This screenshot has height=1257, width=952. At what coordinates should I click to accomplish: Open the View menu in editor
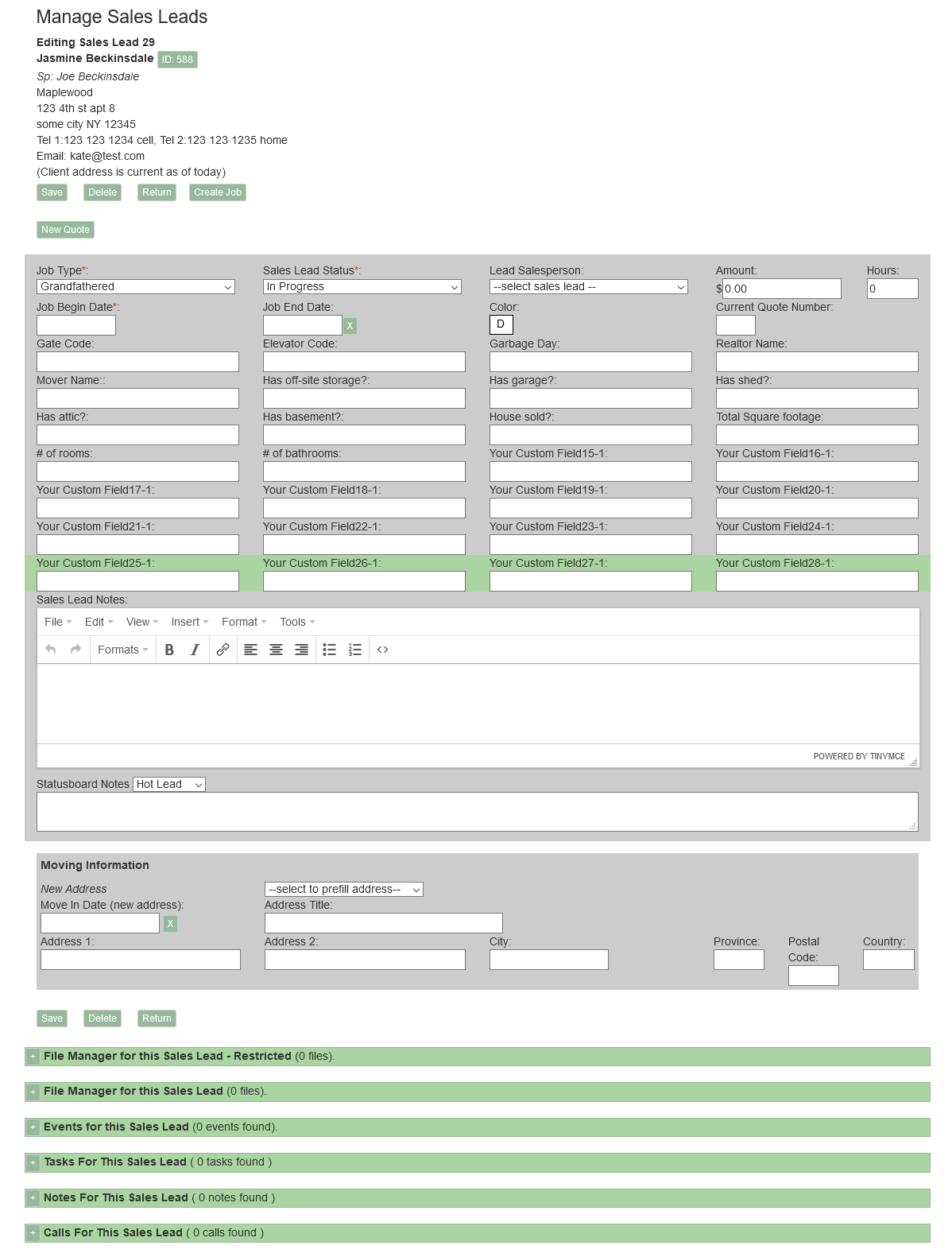click(x=142, y=622)
